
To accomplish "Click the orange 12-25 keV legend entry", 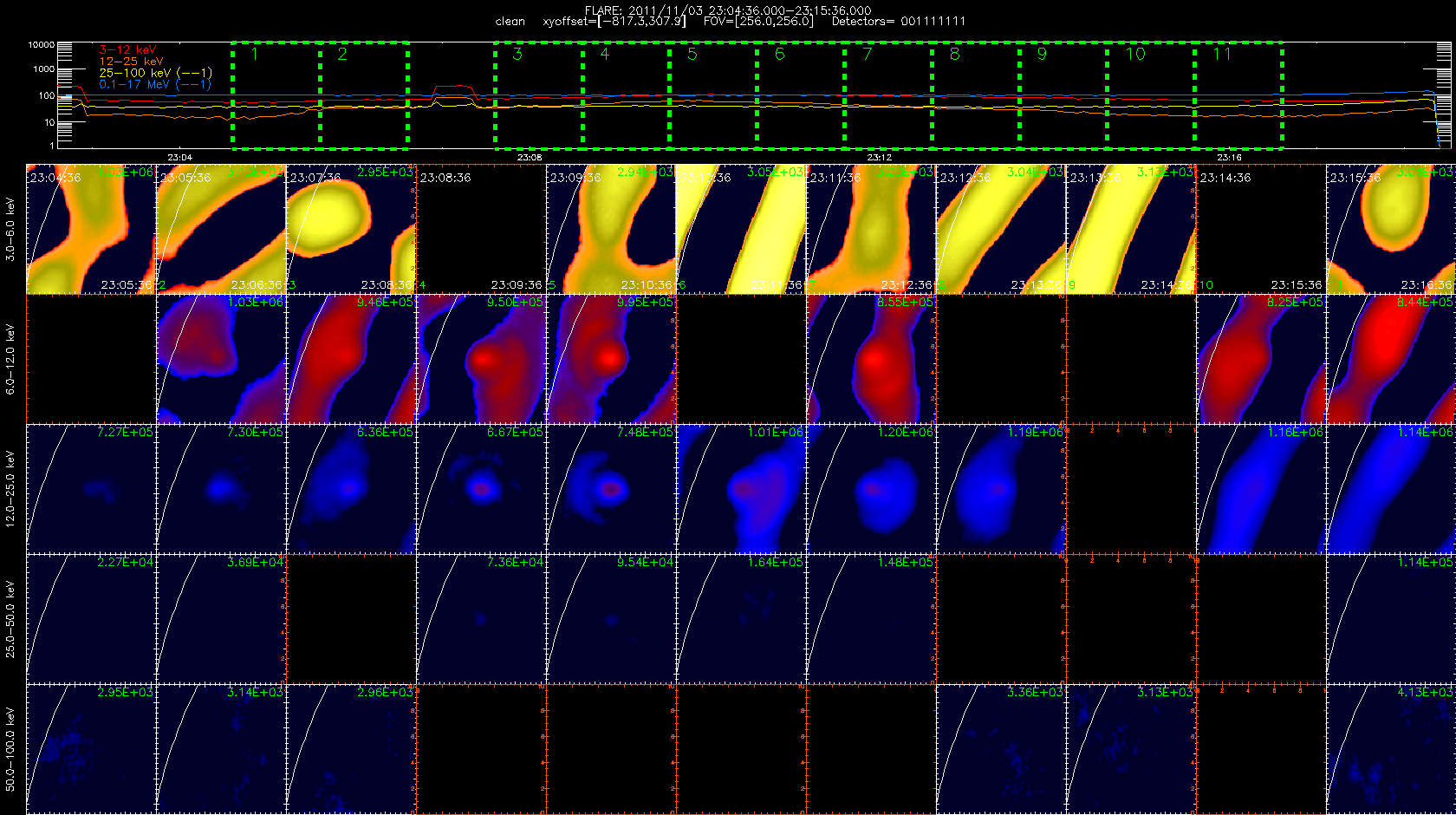I will coord(131,62).
